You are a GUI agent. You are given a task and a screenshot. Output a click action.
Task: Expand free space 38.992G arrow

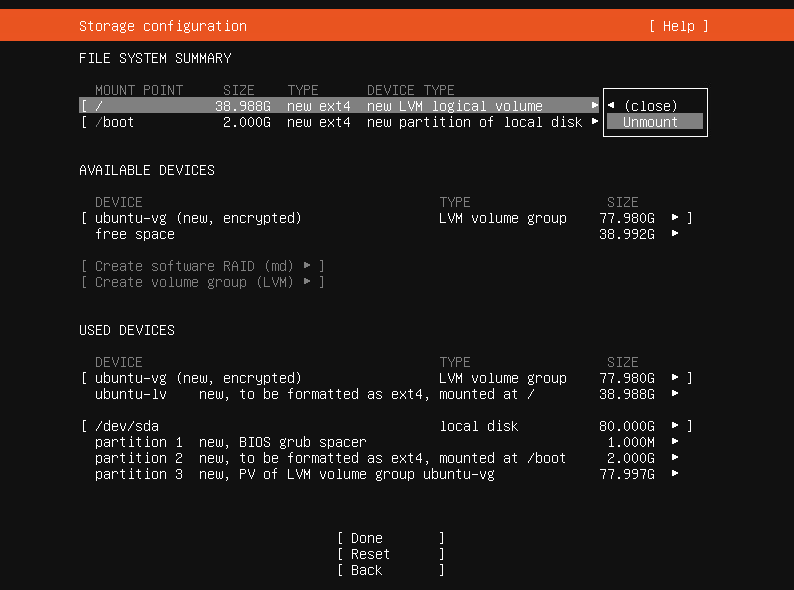pos(675,234)
